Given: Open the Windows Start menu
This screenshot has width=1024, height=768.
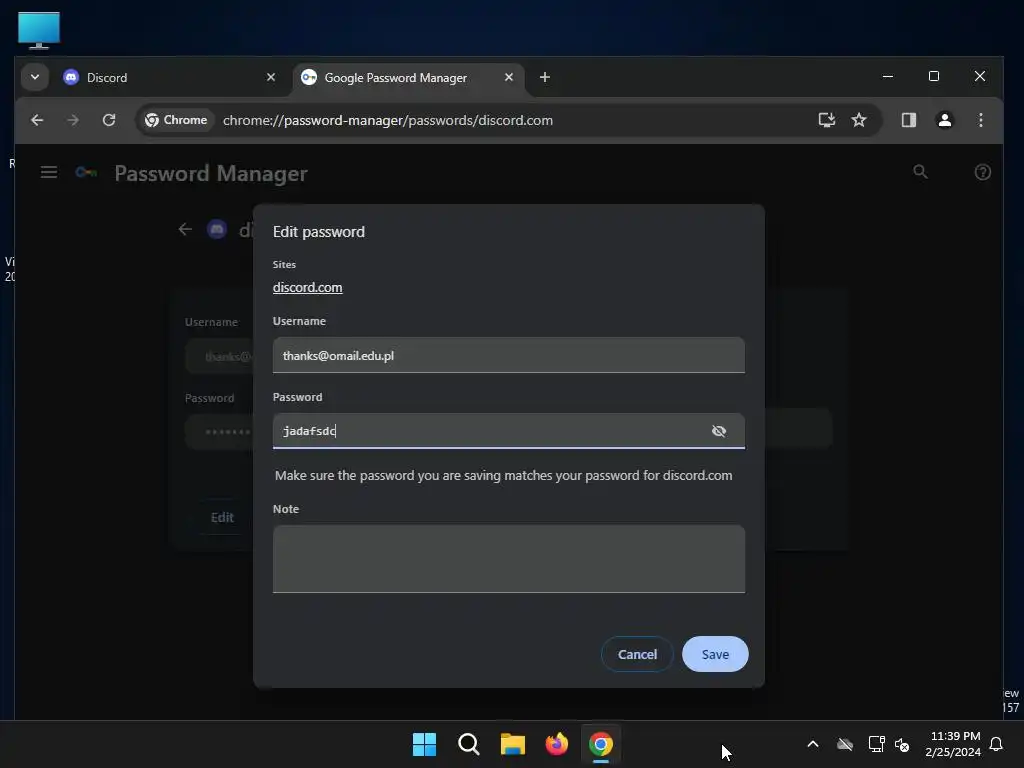Looking at the screenshot, I should [x=424, y=744].
